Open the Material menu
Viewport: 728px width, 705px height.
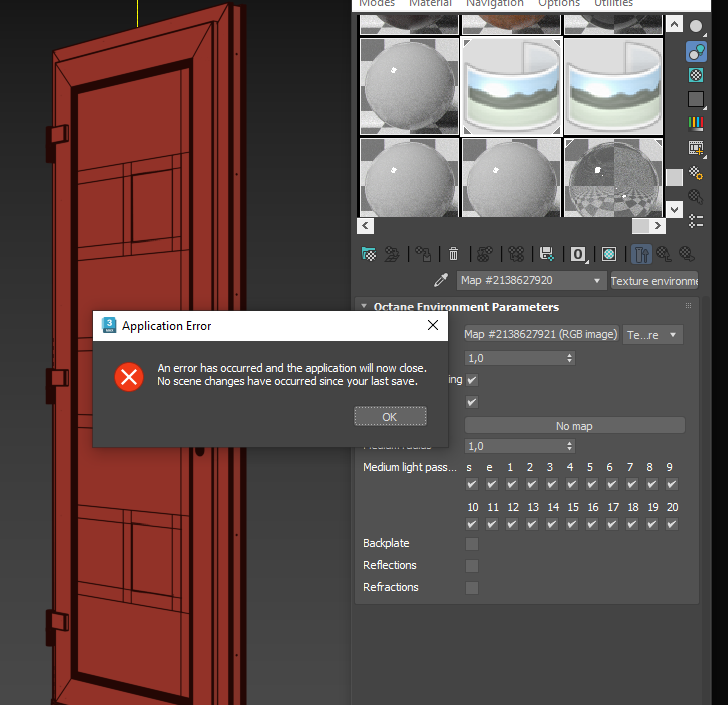click(430, 3)
